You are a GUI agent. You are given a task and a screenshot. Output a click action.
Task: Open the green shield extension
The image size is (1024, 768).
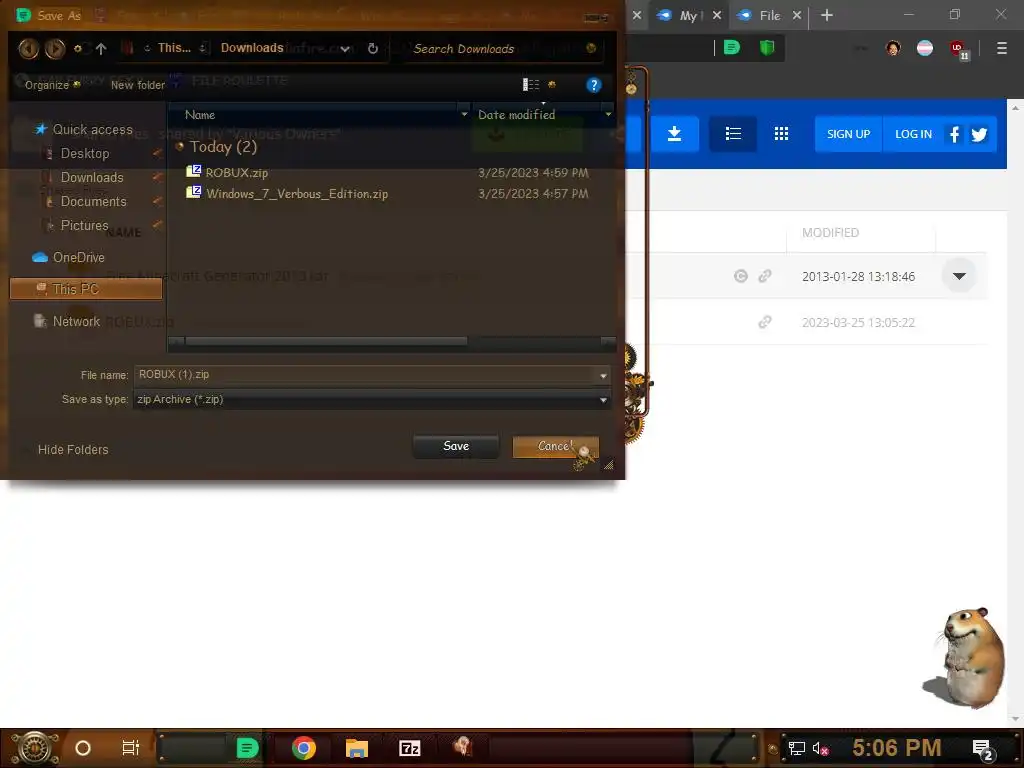coord(767,48)
